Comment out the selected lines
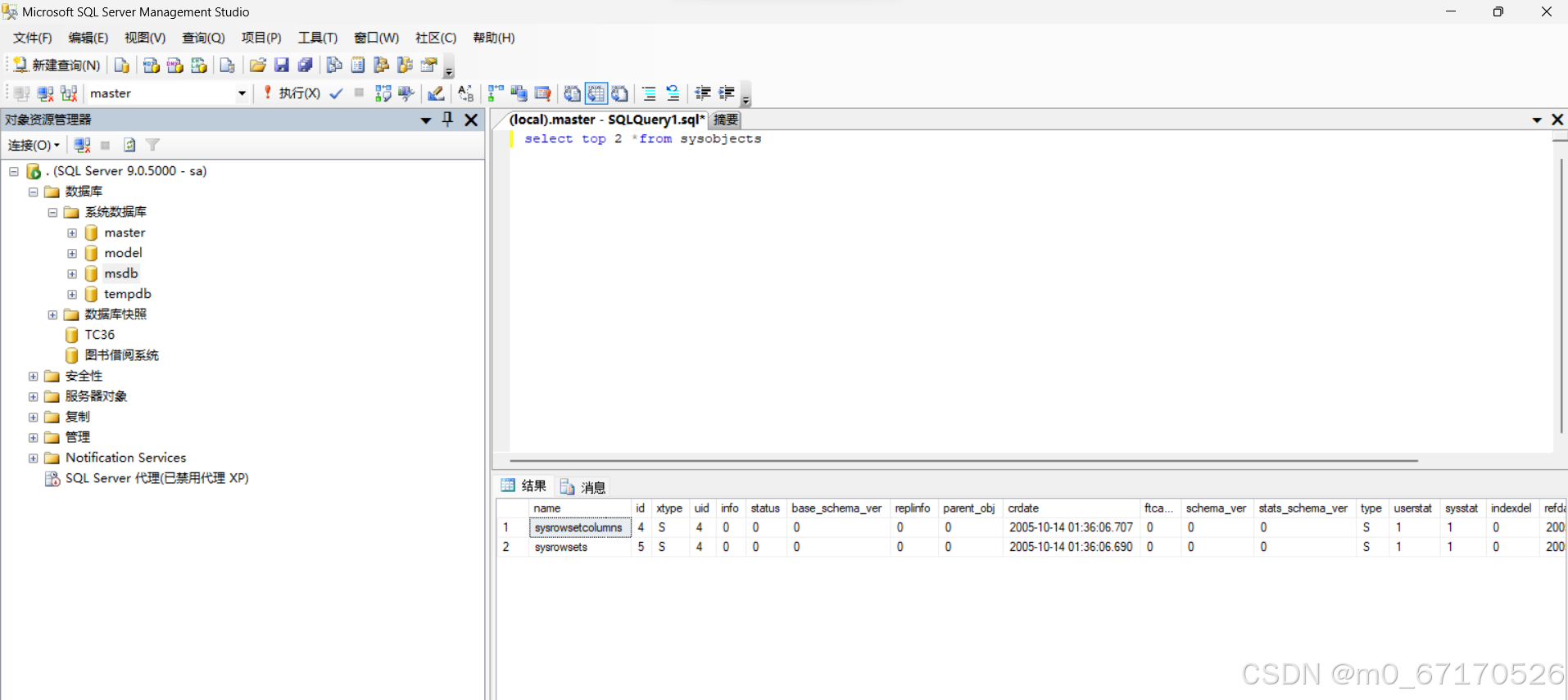Image resolution: width=1568 pixels, height=700 pixels. tap(649, 93)
